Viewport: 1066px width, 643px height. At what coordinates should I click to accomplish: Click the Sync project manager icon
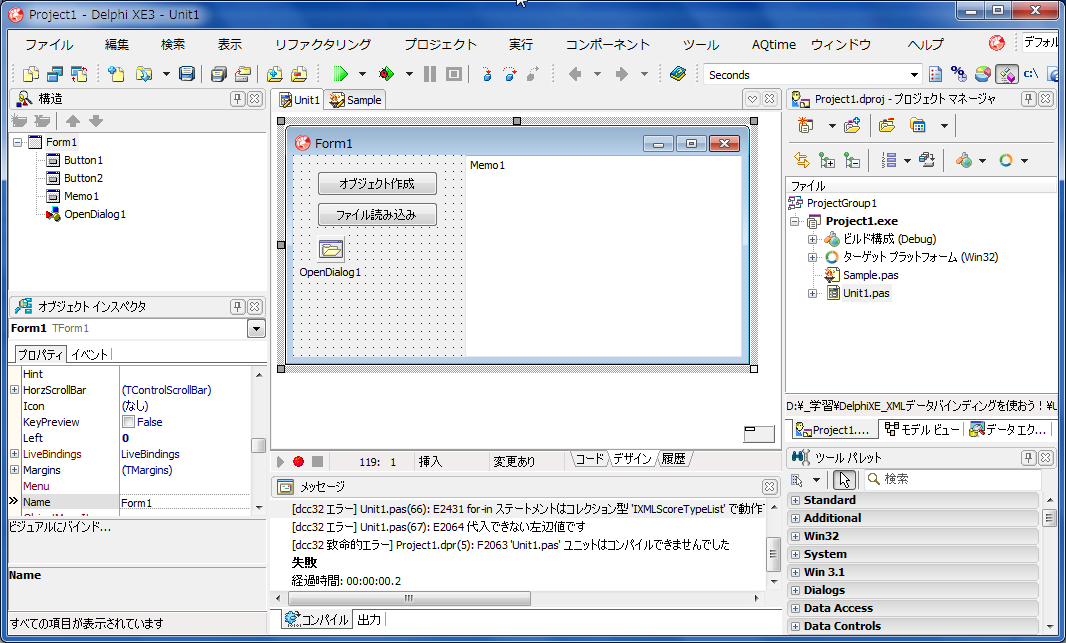tap(802, 160)
